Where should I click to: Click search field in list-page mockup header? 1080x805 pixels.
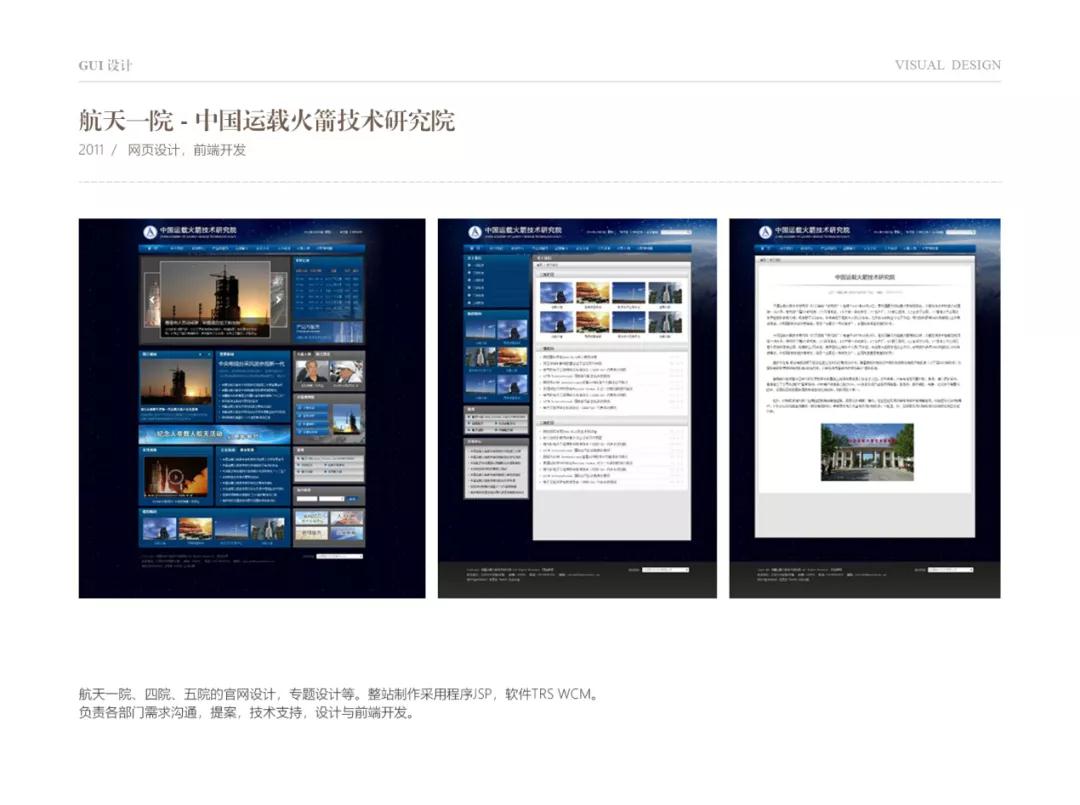(676, 232)
